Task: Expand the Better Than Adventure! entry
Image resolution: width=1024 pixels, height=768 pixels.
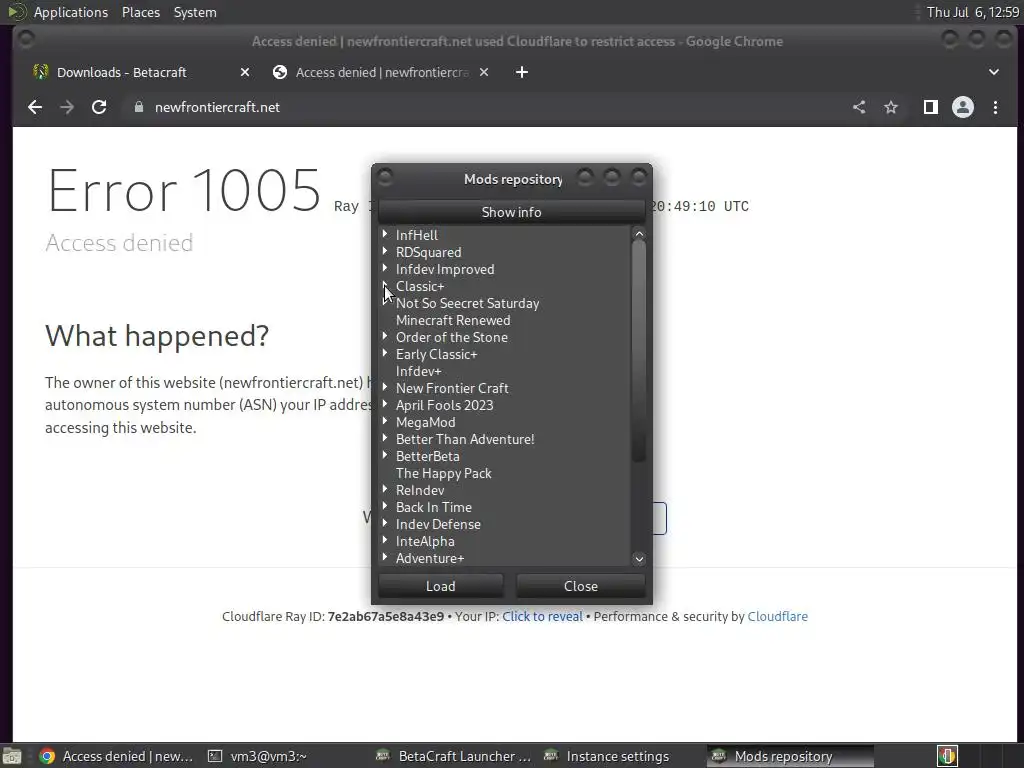Action: [385, 438]
